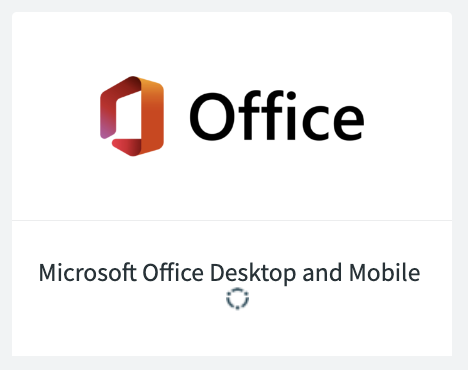This screenshot has width=468, height=370.
Task: Select the orange right panel of Office logo
Action: point(152,116)
